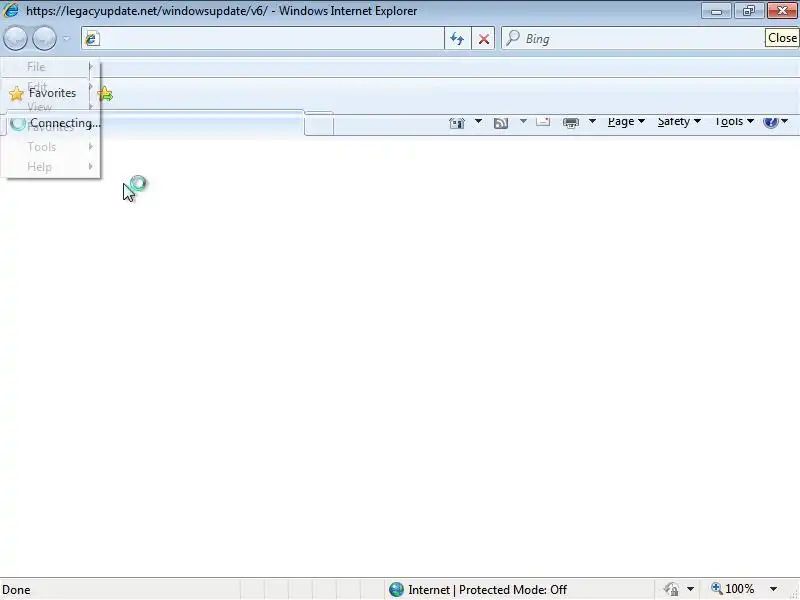Close the Internet Explorer window
Viewport: 800px width, 600px height.
click(782, 11)
